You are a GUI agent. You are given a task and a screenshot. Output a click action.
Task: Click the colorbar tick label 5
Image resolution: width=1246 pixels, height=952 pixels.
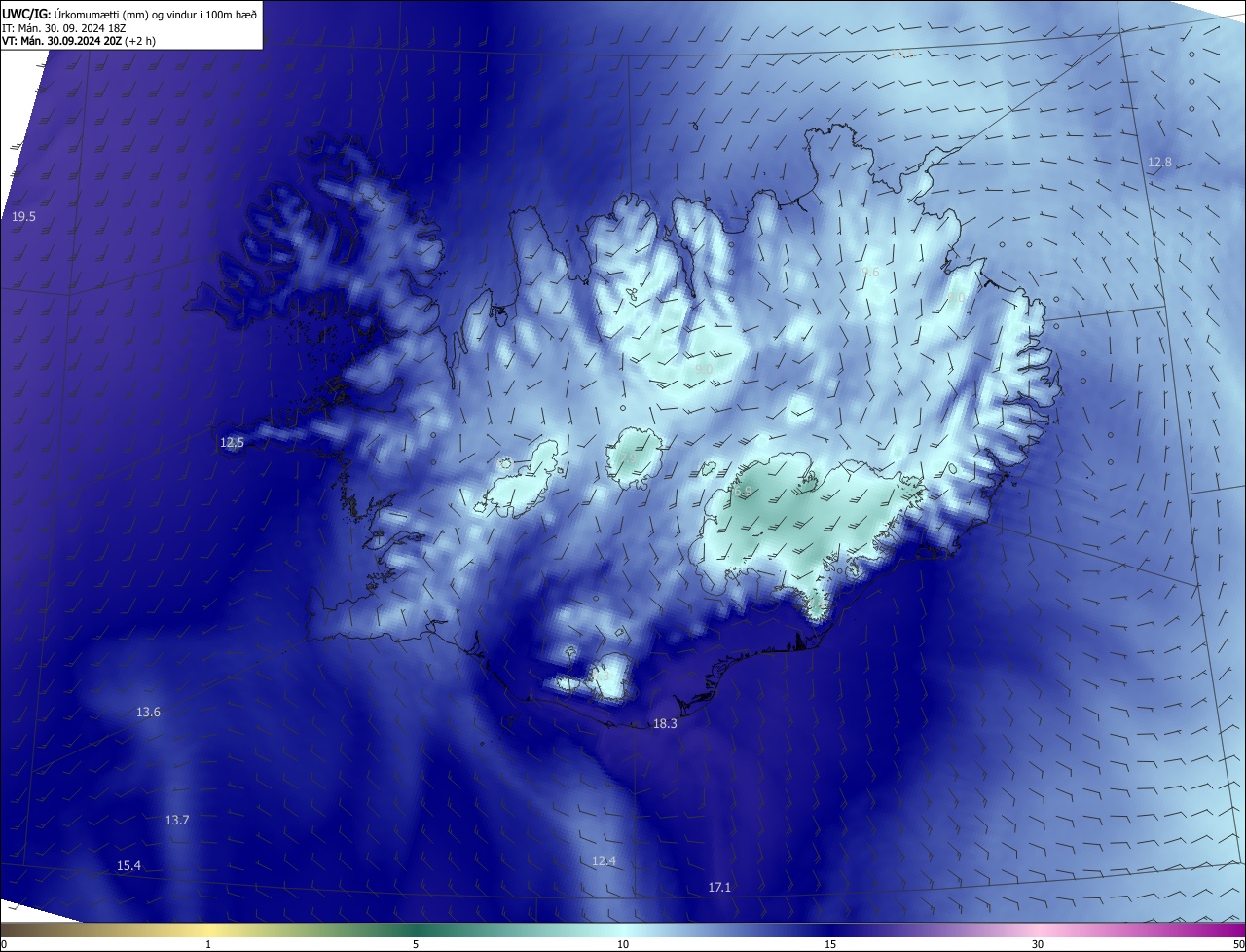416,944
